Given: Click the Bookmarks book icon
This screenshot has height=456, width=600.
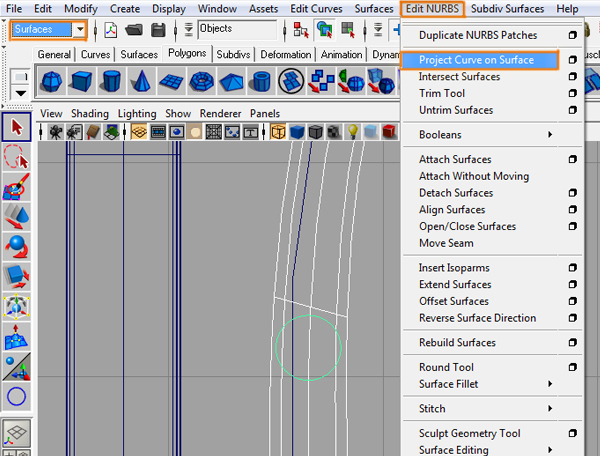Looking at the screenshot, I should pyautogui.click(x=93, y=132).
